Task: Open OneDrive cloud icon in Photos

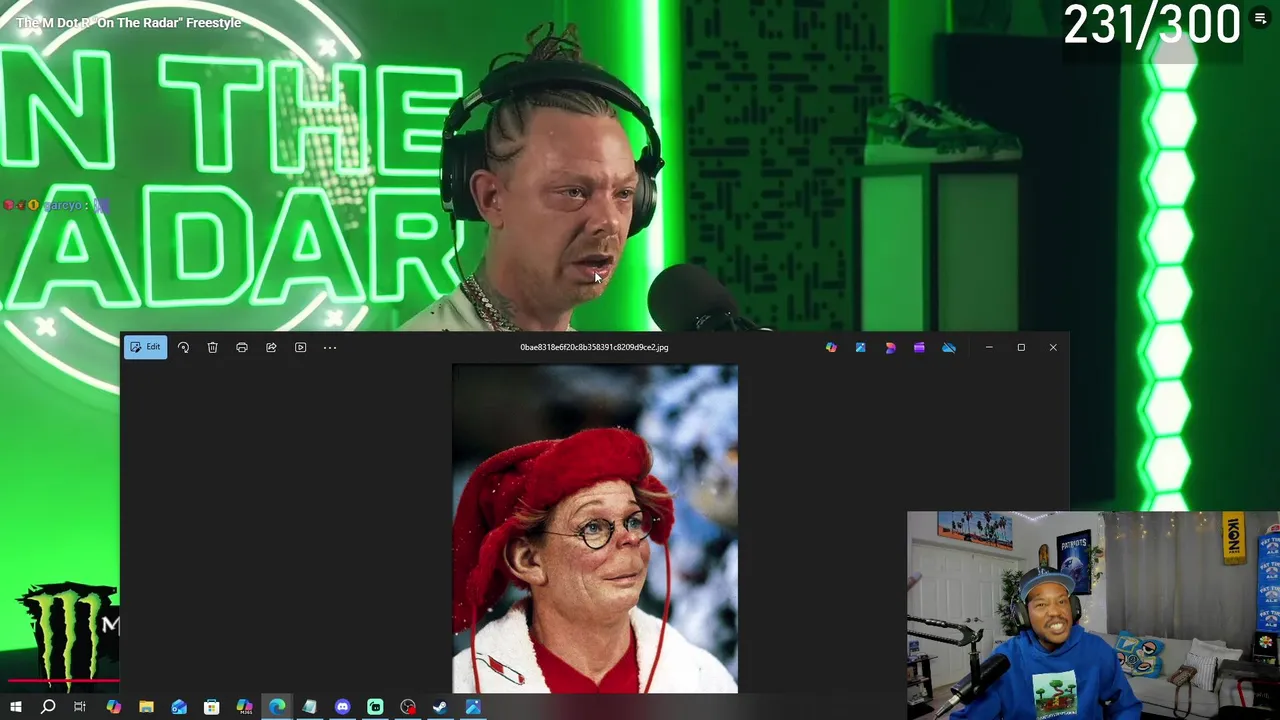Action: pos(949,347)
